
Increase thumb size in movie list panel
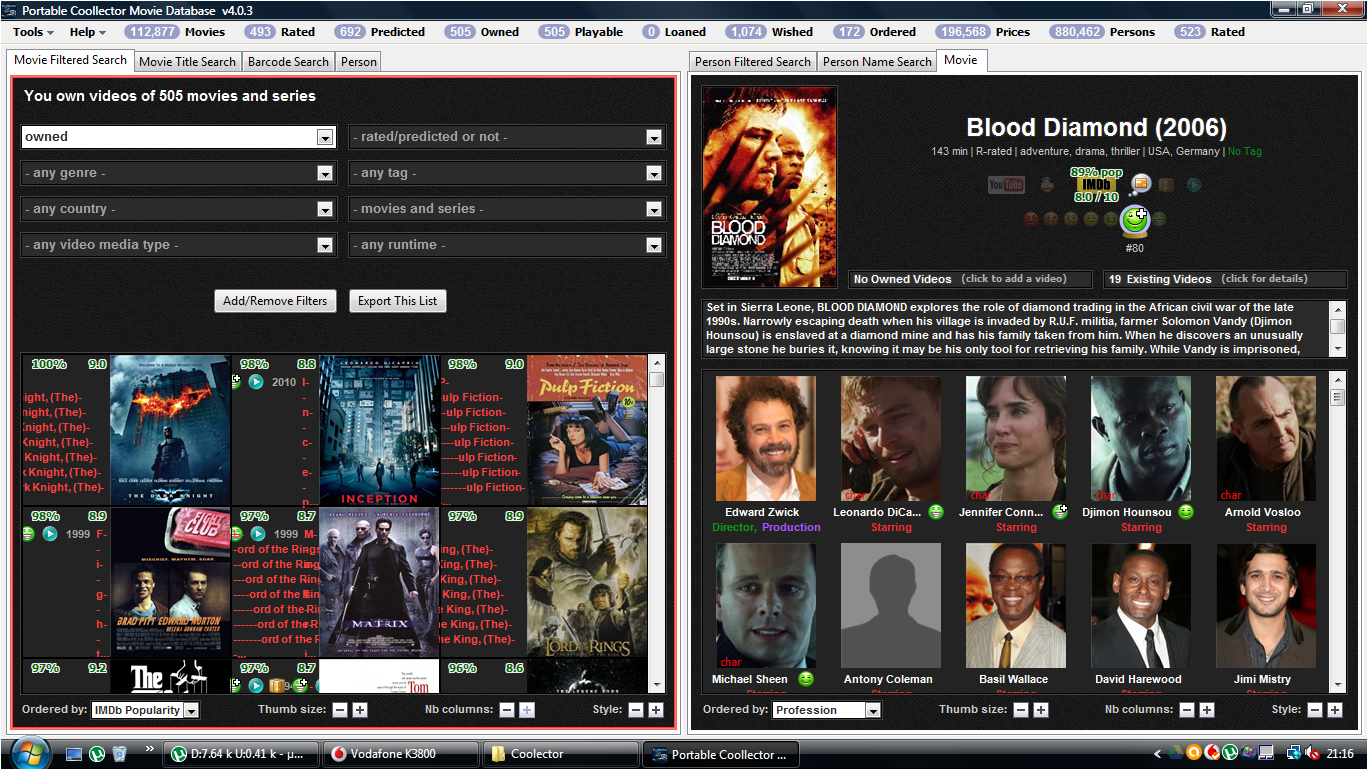[x=360, y=710]
